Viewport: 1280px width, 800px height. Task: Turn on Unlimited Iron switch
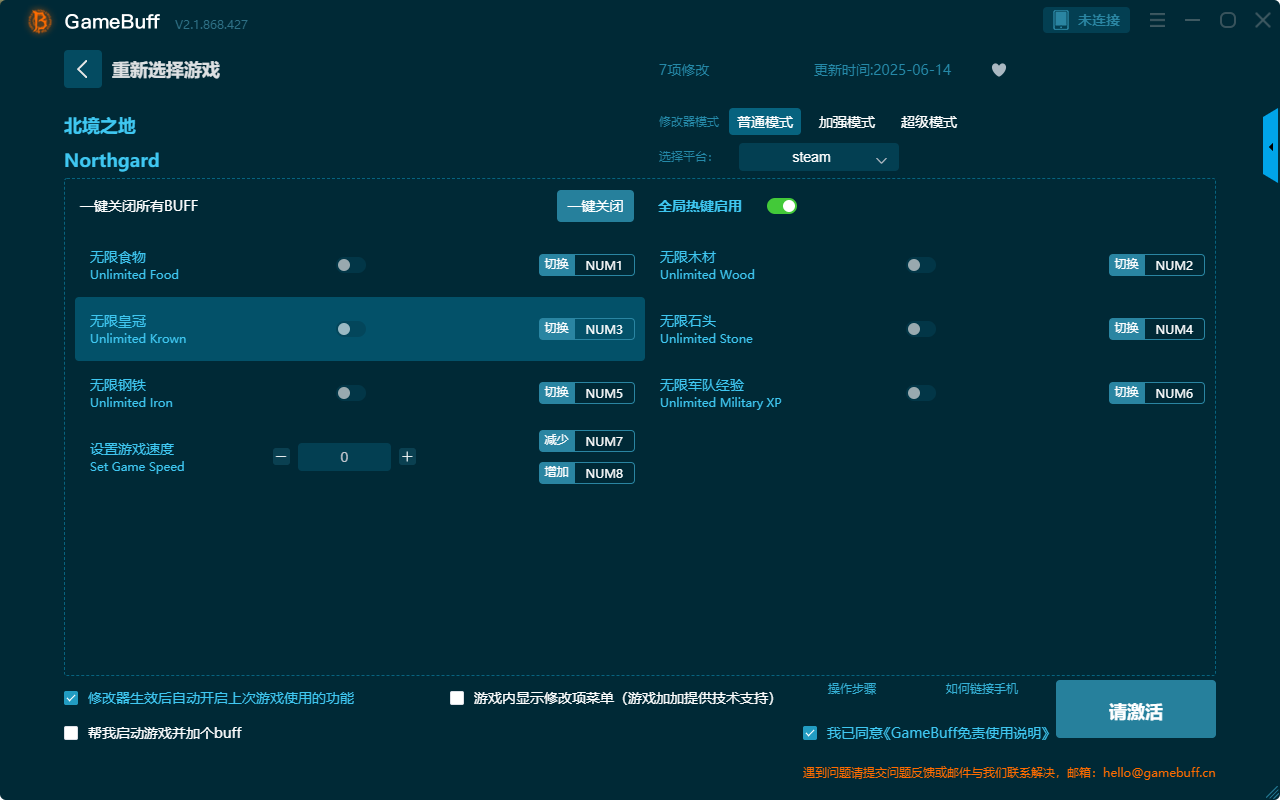coord(351,393)
